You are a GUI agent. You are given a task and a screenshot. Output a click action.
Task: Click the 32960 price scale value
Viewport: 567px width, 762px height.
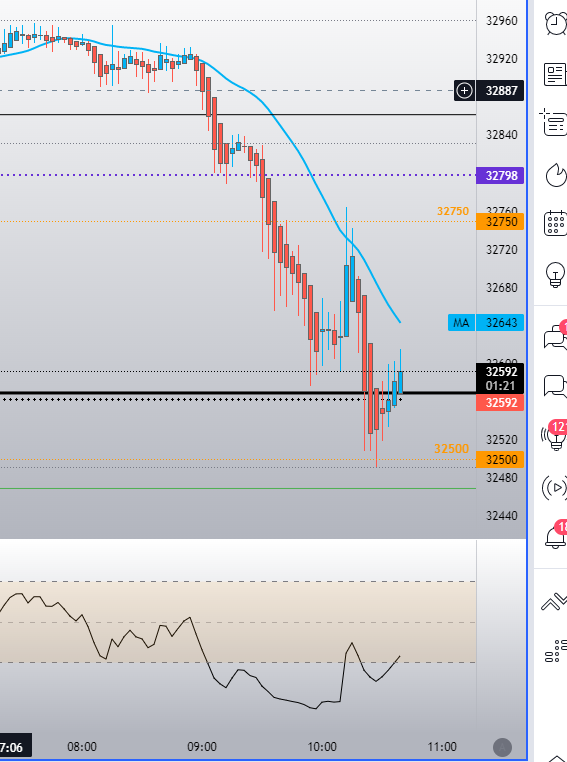[x=501, y=21]
